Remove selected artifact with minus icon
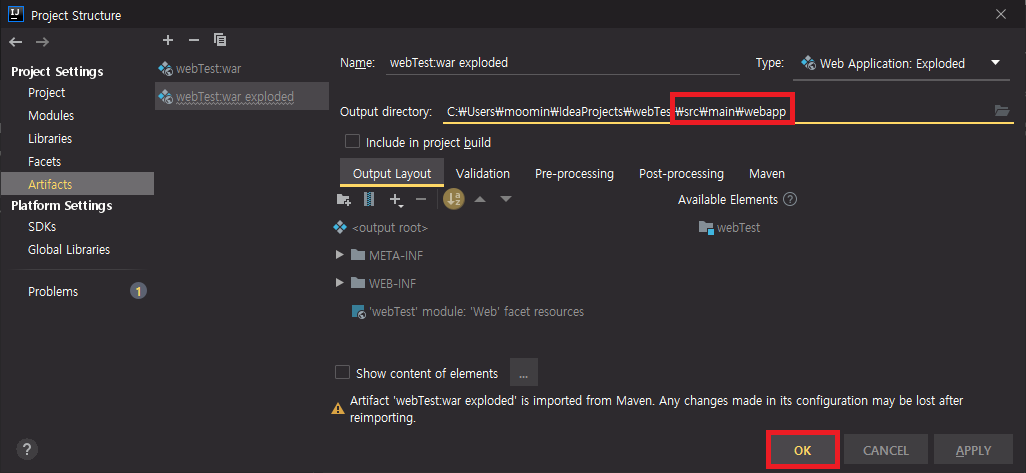1026x473 pixels. (194, 41)
